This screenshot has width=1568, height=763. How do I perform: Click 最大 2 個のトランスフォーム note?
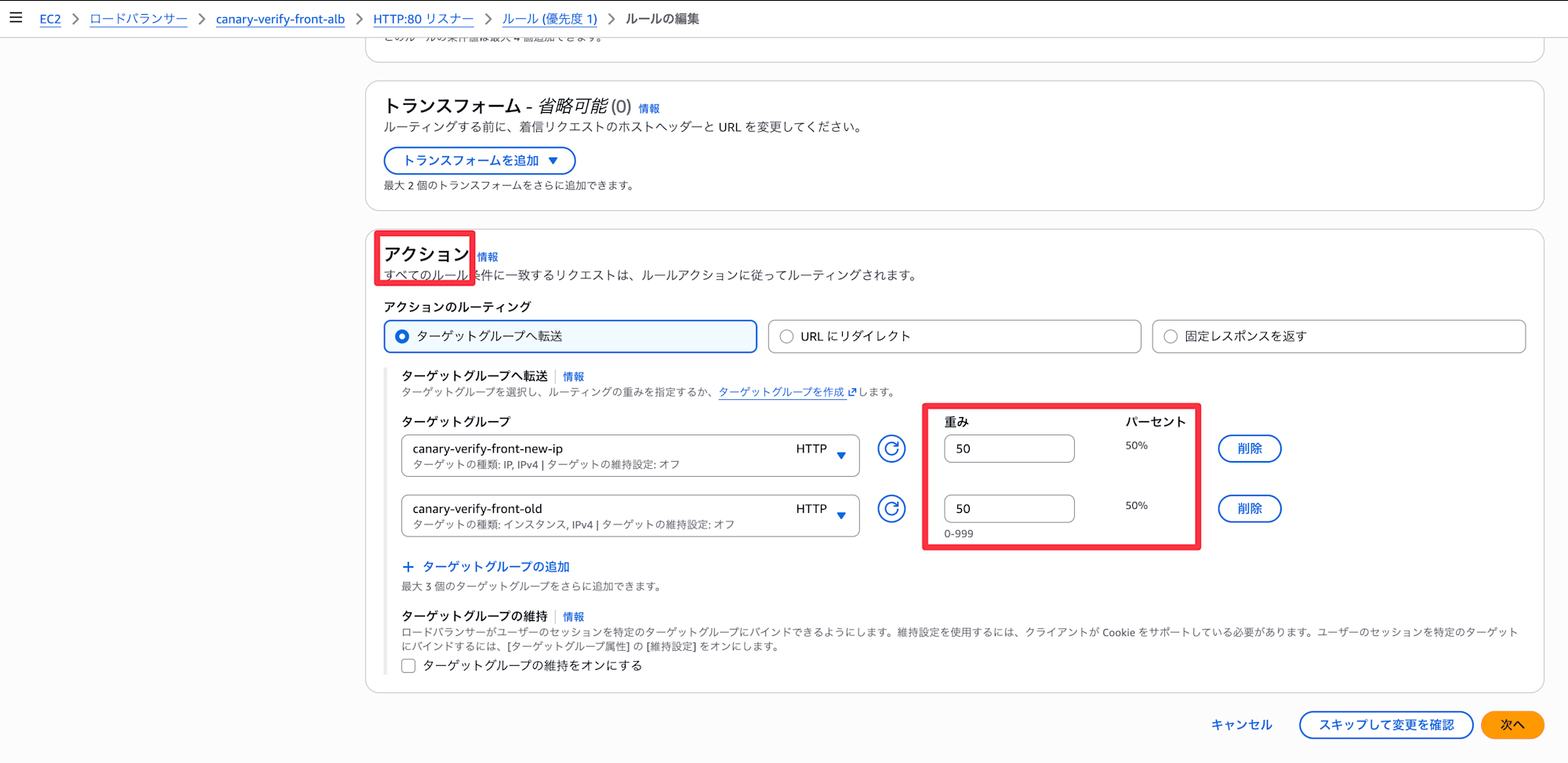coord(509,186)
